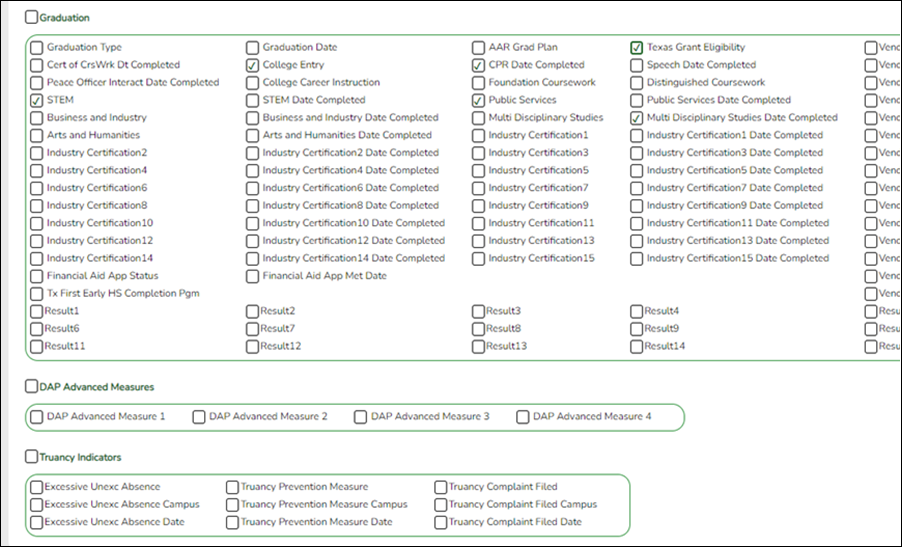Tick the Result4 checkbox
Screen dimensions: 902x547
(x=637, y=312)
